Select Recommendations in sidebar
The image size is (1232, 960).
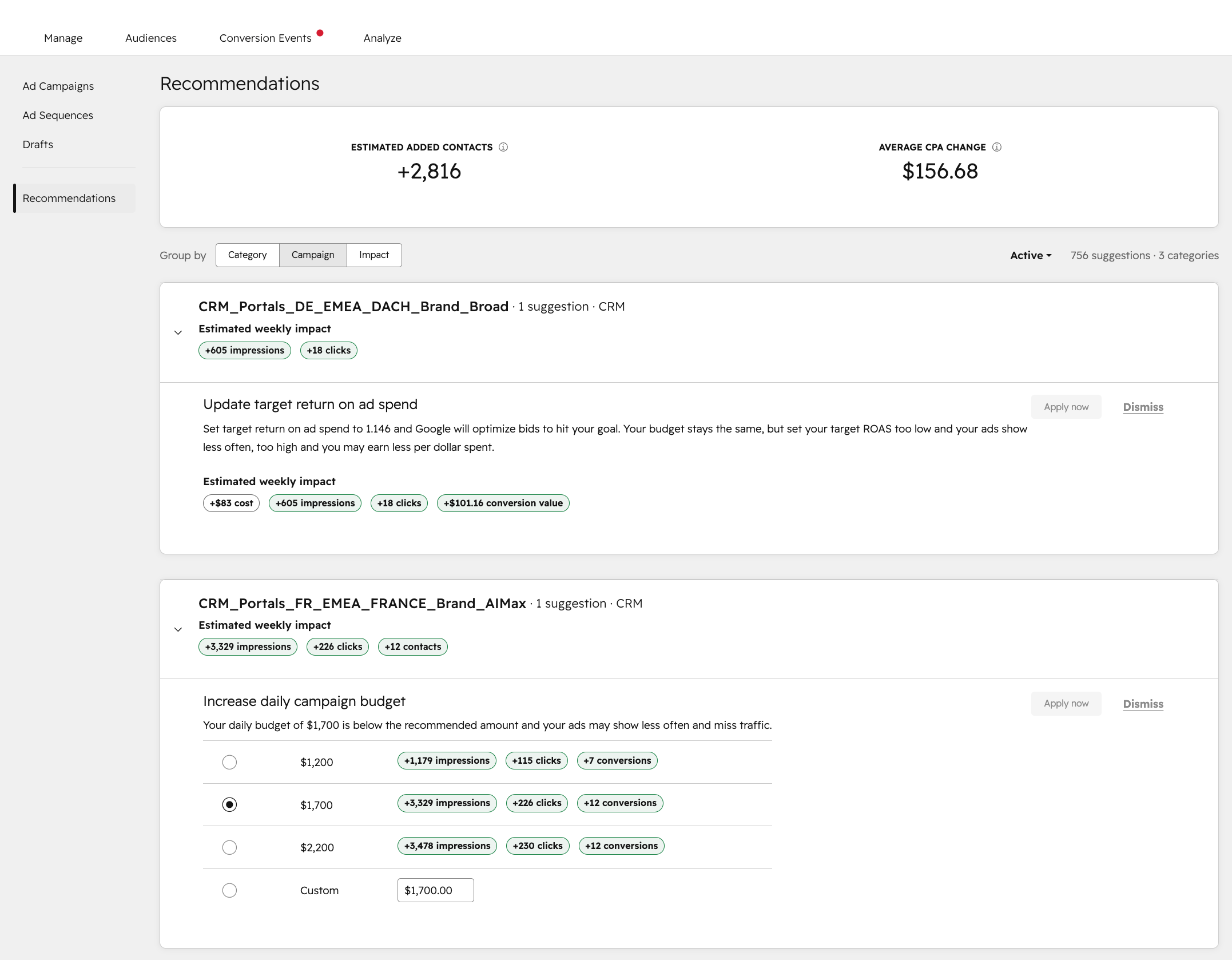point(74,198)
